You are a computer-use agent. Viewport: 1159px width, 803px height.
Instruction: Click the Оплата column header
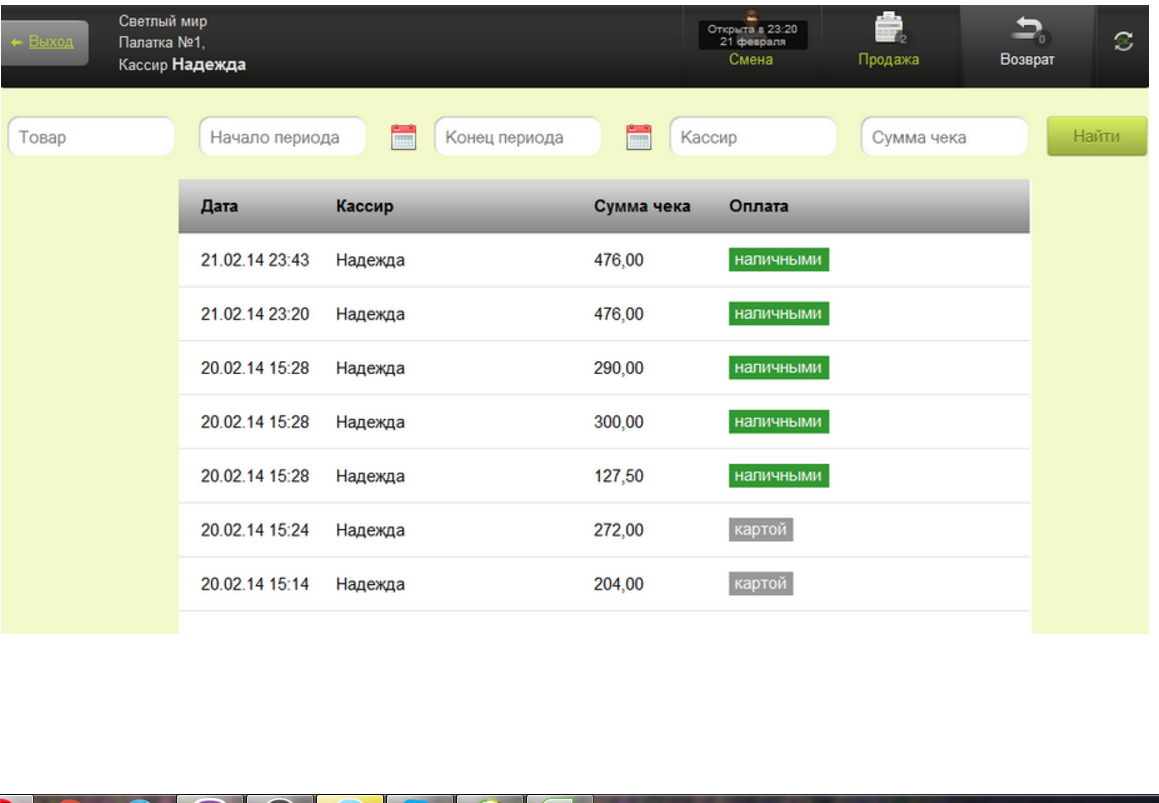[758, 207]
